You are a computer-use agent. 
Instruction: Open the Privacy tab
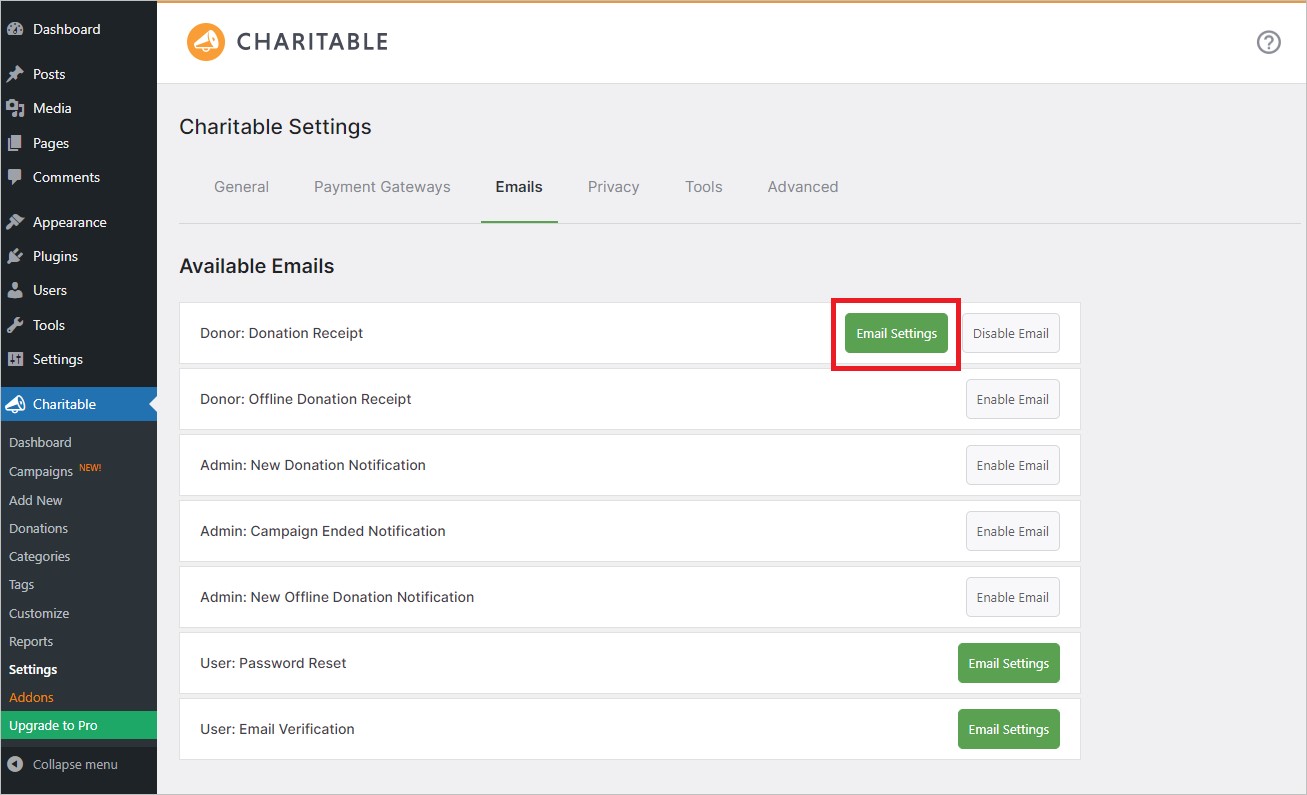pos(613,186)
